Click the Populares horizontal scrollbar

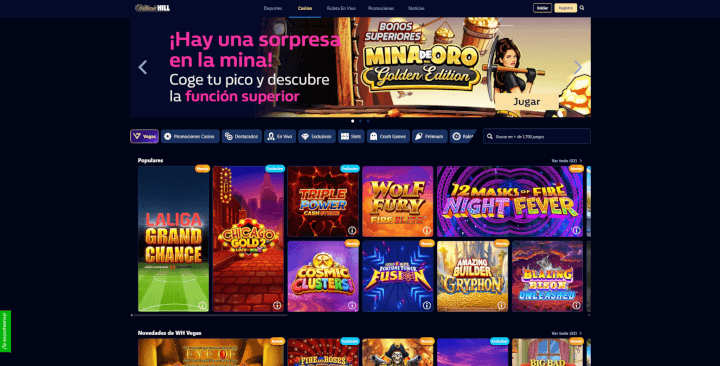[x=209, y=315]
